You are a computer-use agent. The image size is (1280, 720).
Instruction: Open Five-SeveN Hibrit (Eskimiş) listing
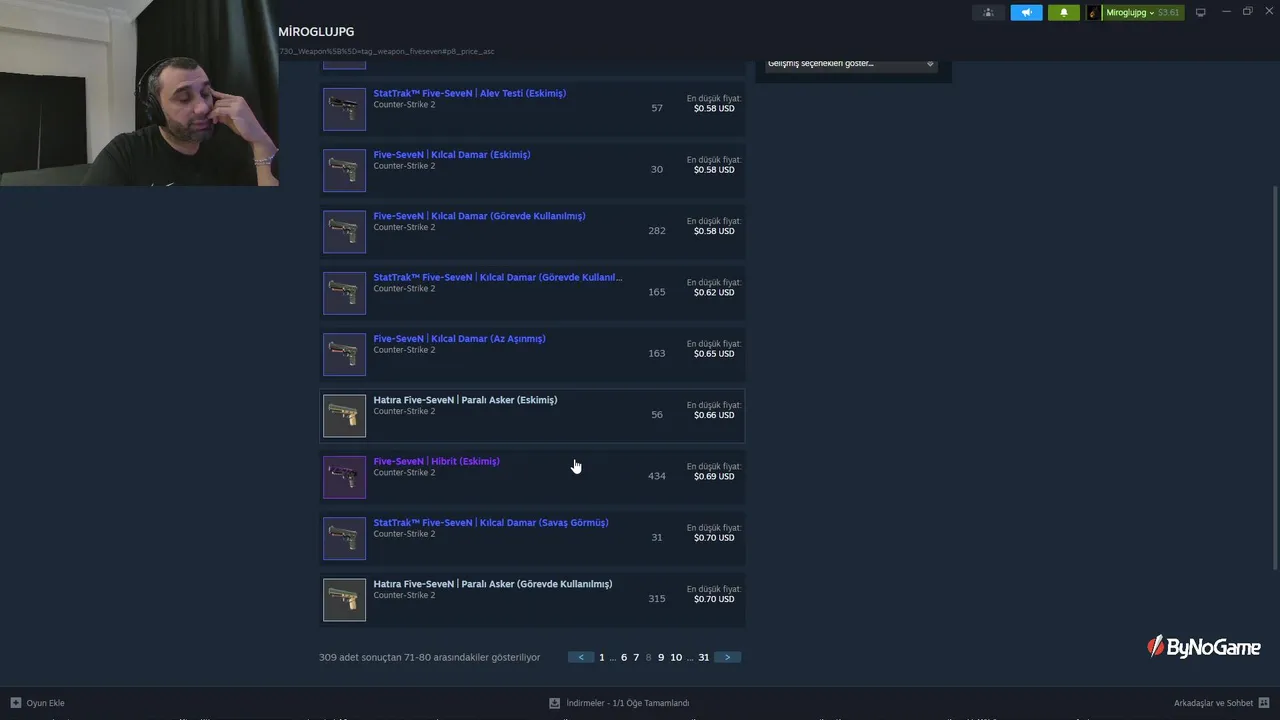(436, 461)
